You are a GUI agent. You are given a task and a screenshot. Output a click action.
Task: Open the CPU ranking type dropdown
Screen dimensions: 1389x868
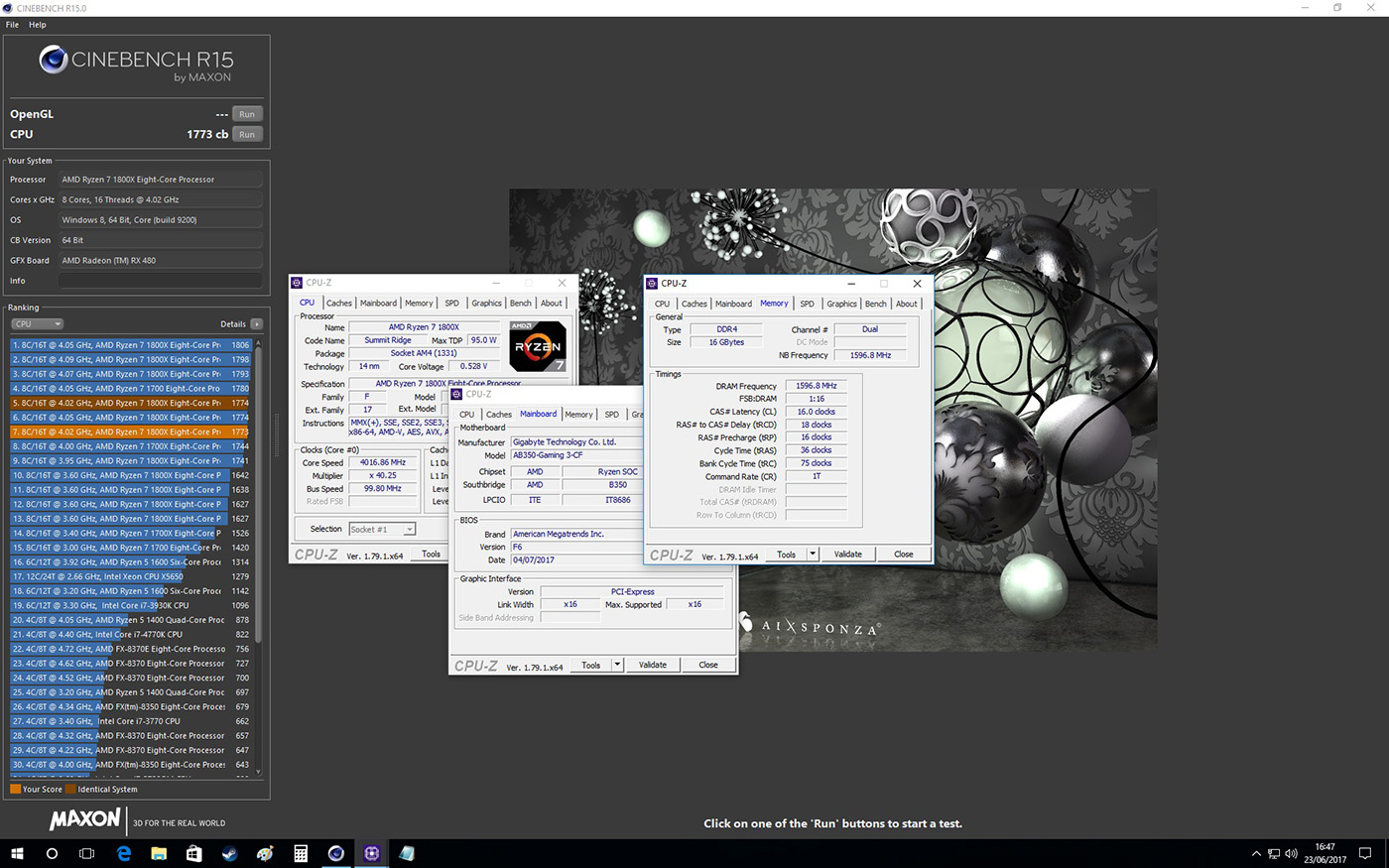pyautogui.click(x=38, y=323)
